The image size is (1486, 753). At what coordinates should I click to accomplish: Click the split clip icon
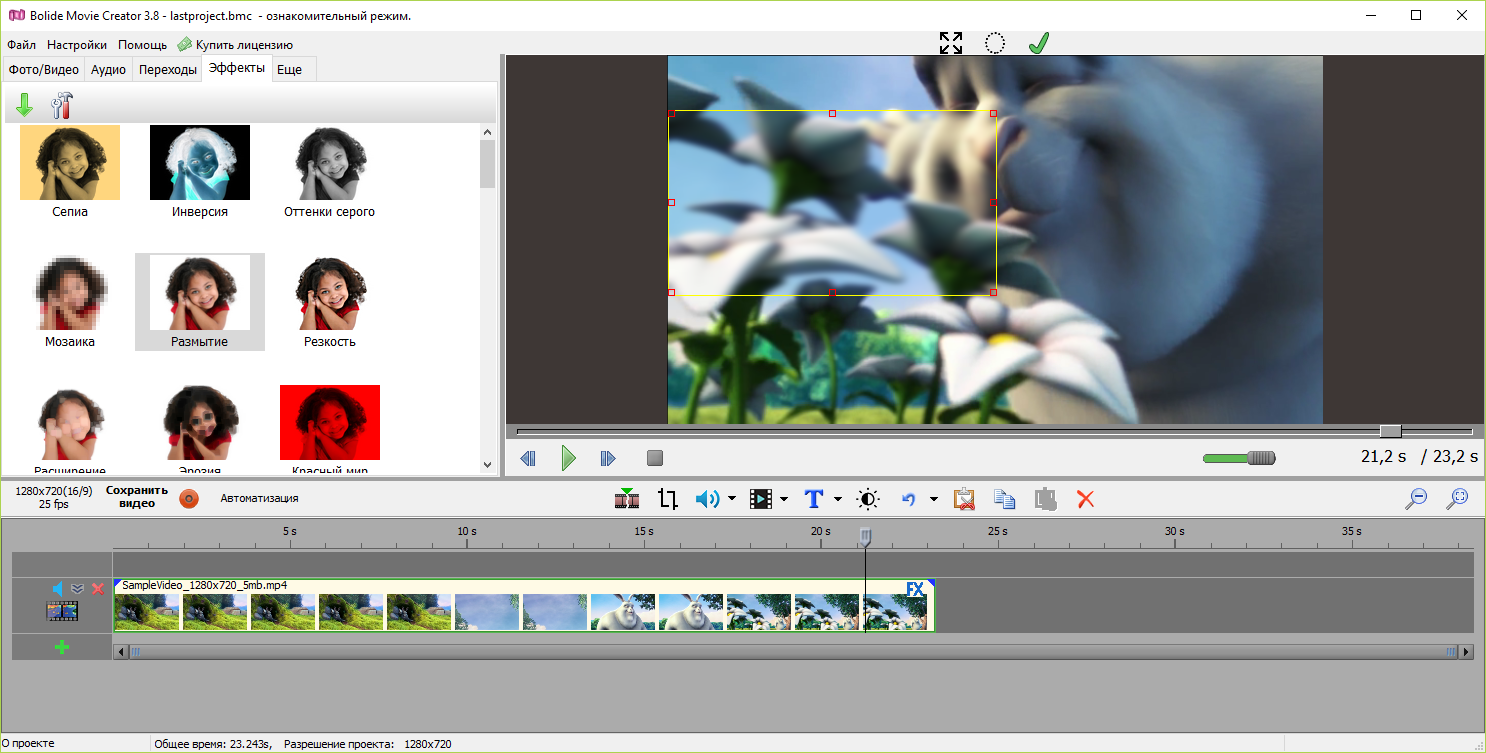point(627,498)
